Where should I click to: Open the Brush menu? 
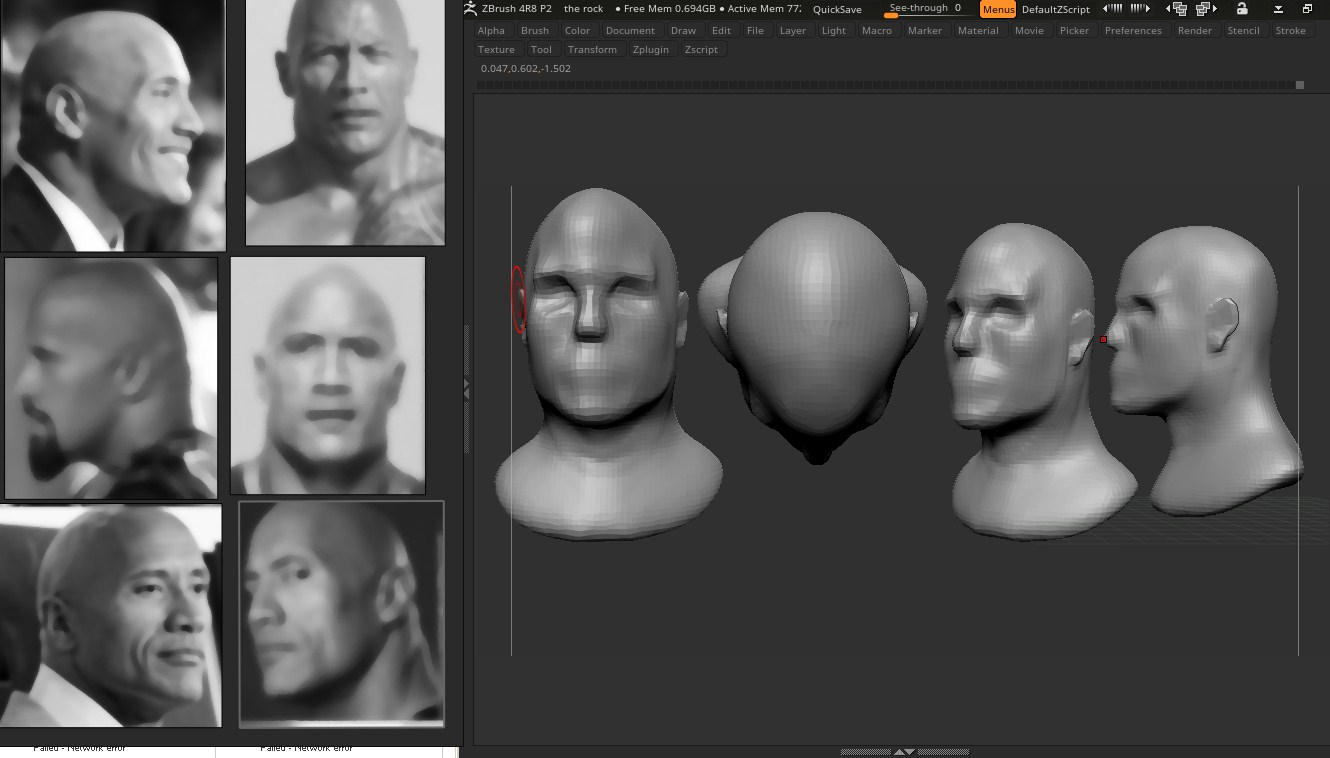pyautogui.click(x=535, y=31)
